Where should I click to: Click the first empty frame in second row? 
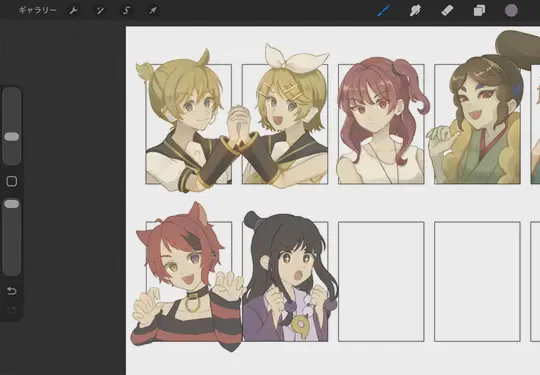(381, 282)
